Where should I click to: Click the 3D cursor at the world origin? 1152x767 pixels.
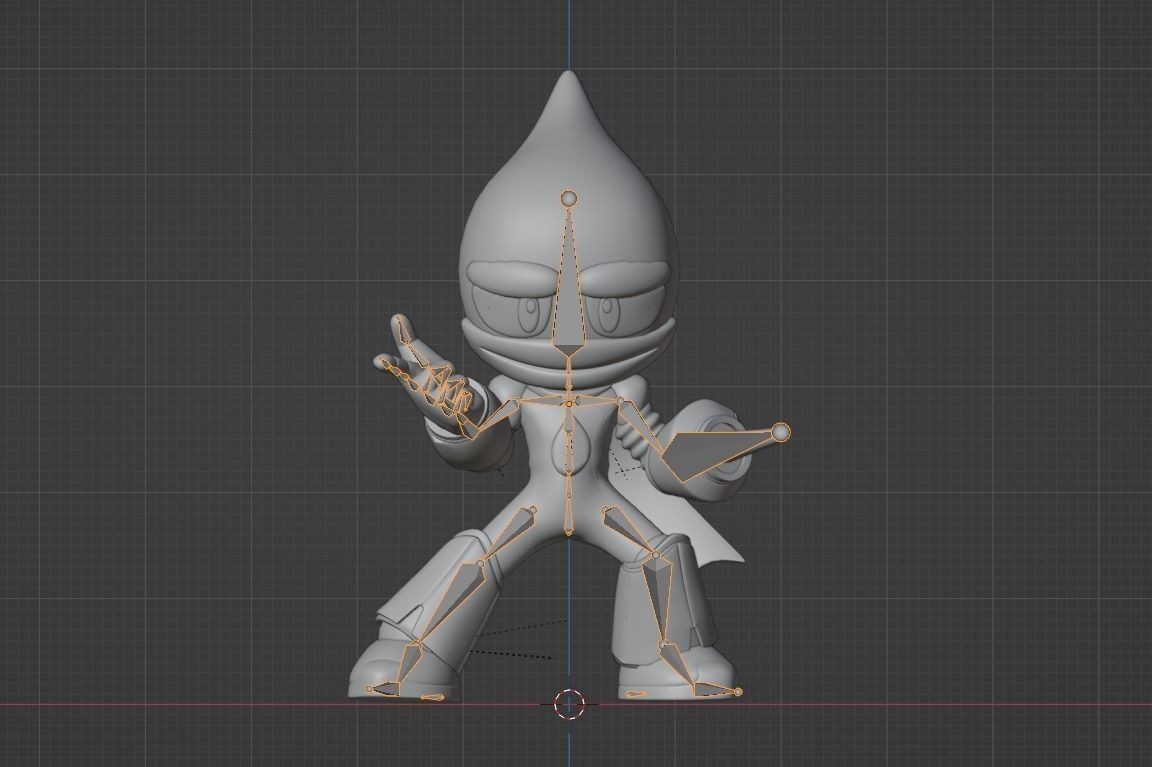[568, 704]
